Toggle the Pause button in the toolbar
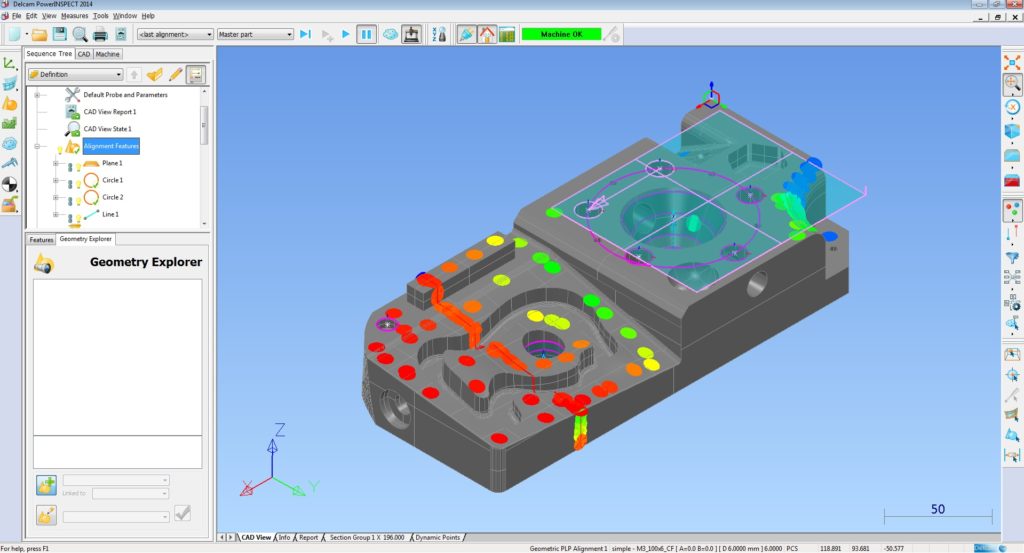 point(366,34)
